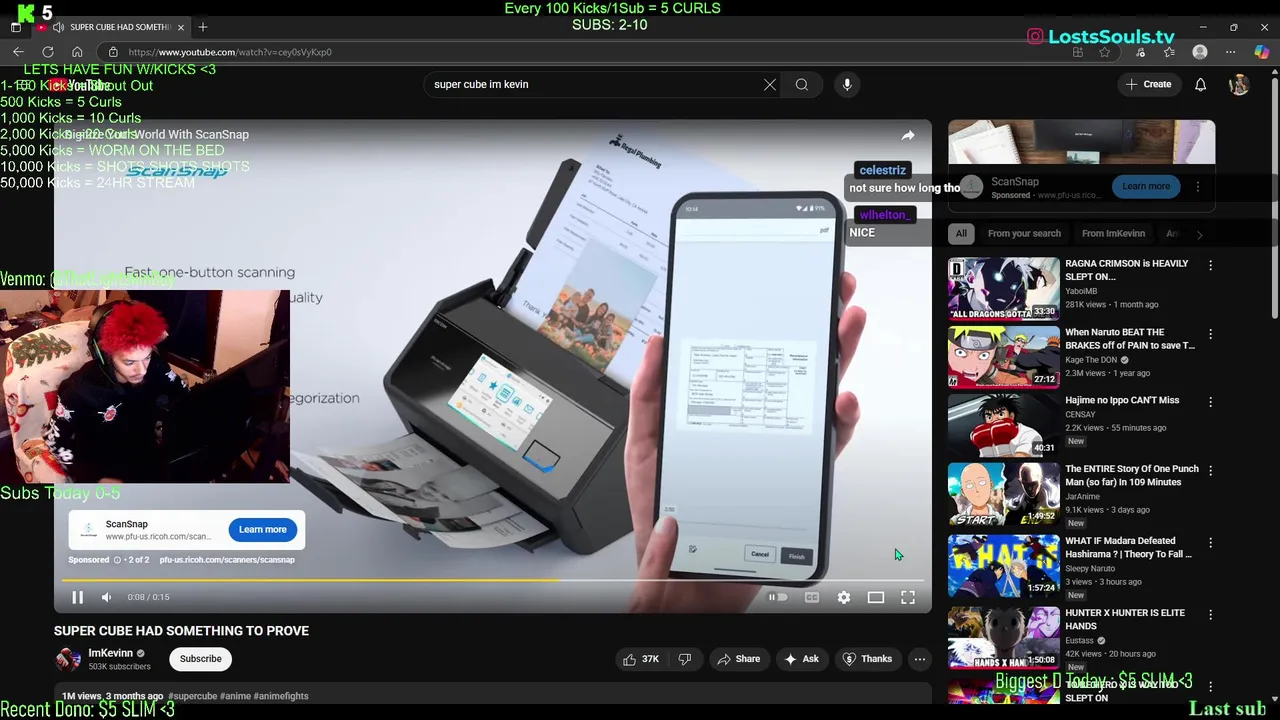Click the browser address bar URL
This screenshot has height=720, width=1280.
click(x=230, y=52)
